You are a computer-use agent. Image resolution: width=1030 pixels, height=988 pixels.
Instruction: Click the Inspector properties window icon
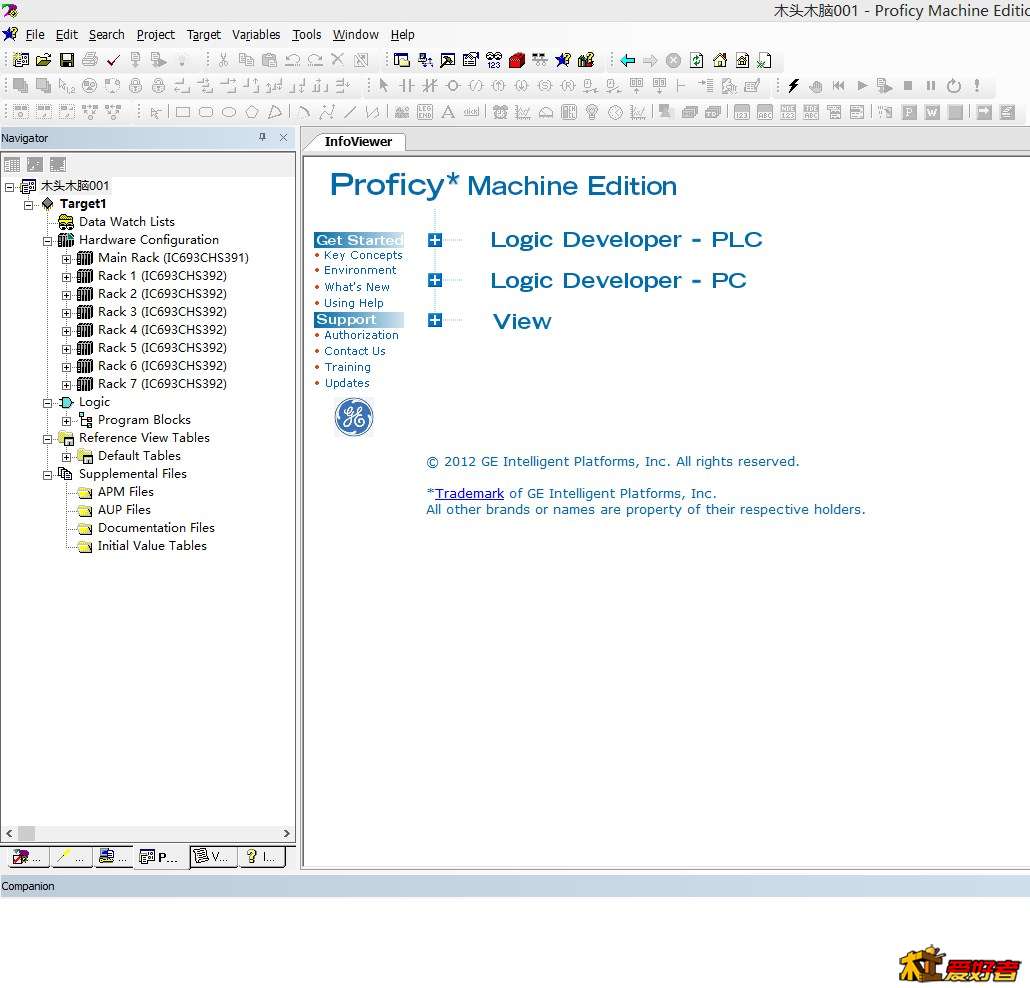(470, 60)
